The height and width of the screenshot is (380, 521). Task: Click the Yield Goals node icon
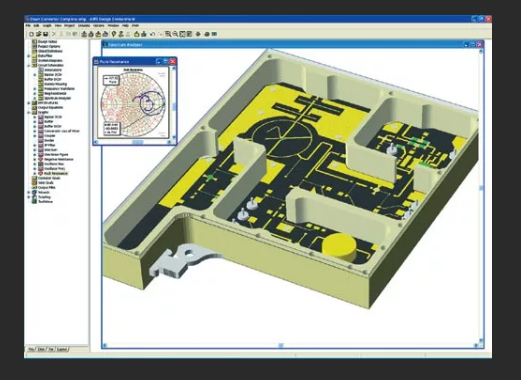click(34, 183)
